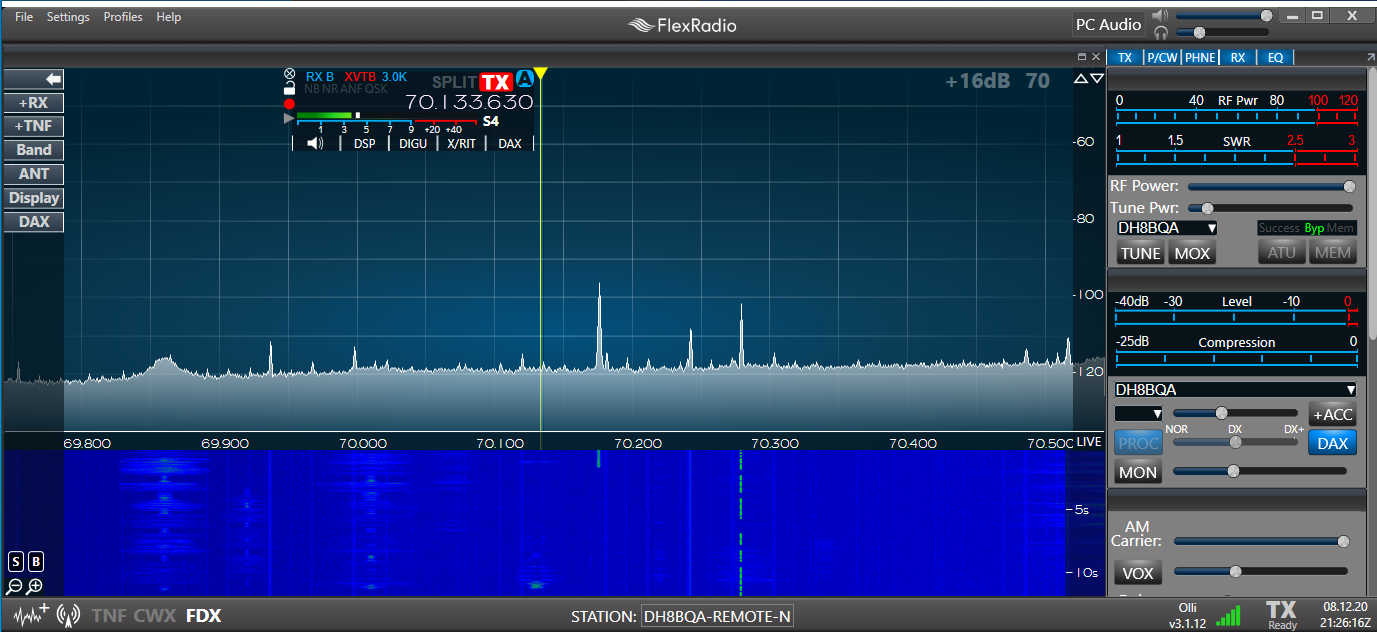Pop out the panadapter with the square icon
1377x632 pixels.
[x=1081, y=57]
